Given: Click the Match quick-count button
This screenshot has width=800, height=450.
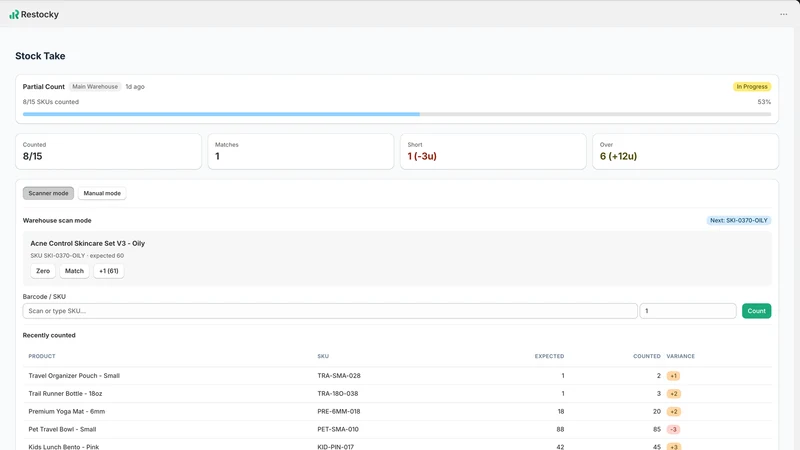Looking at the screenshot, I should tap(74, 271).
